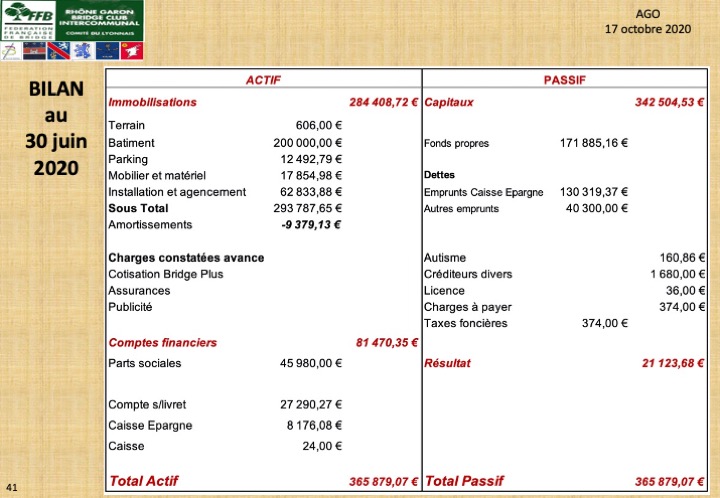Click the value 8 176,08 €
Screen dimensions: 720x498
(315, 425)
